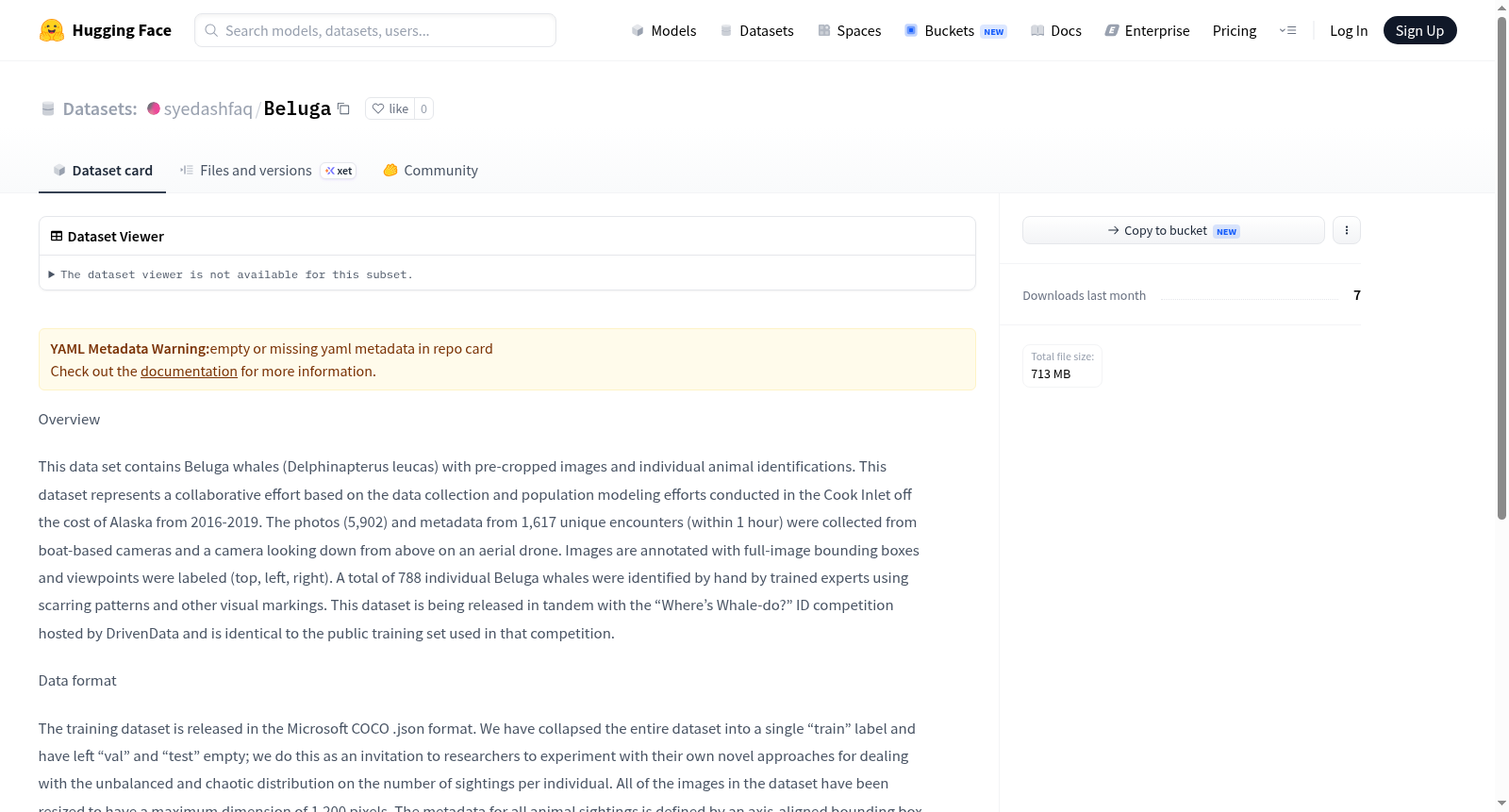This screenshot has width=1509, height=812.
Task: Click the Overview heading text
Action: click(x=69, y=420)
